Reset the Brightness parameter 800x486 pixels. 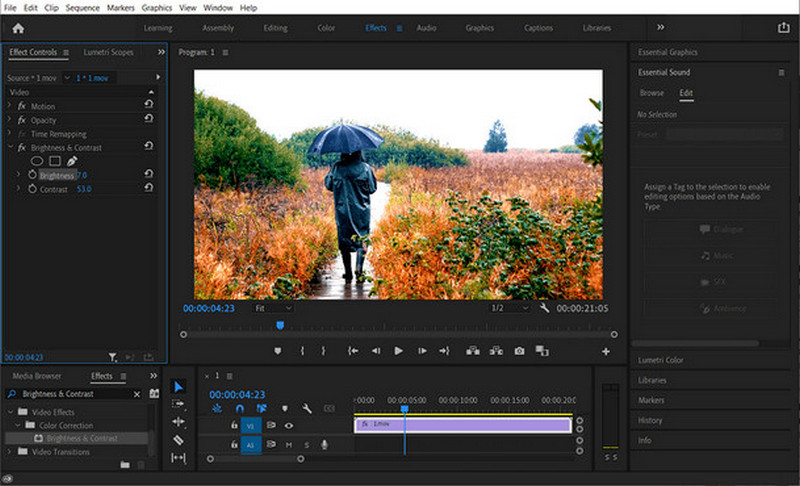148,173
